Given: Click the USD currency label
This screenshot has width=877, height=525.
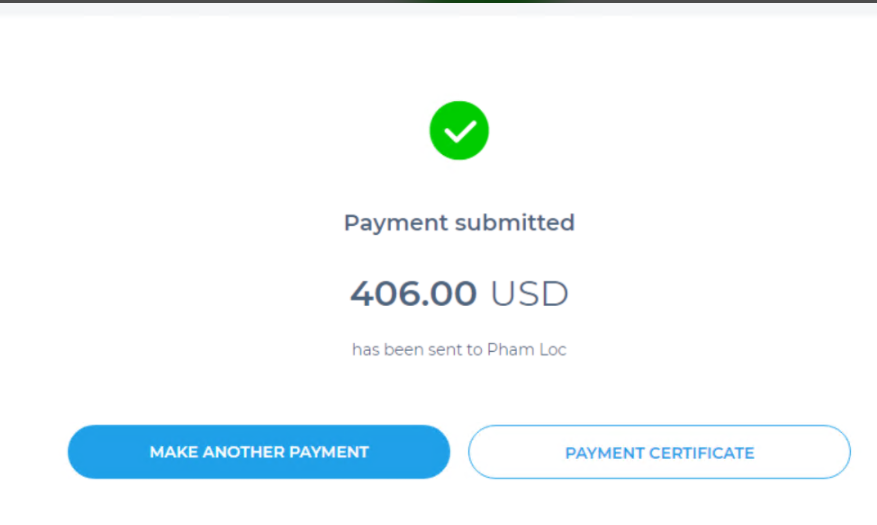Looking at the screenshot, I should coord(529,293).
